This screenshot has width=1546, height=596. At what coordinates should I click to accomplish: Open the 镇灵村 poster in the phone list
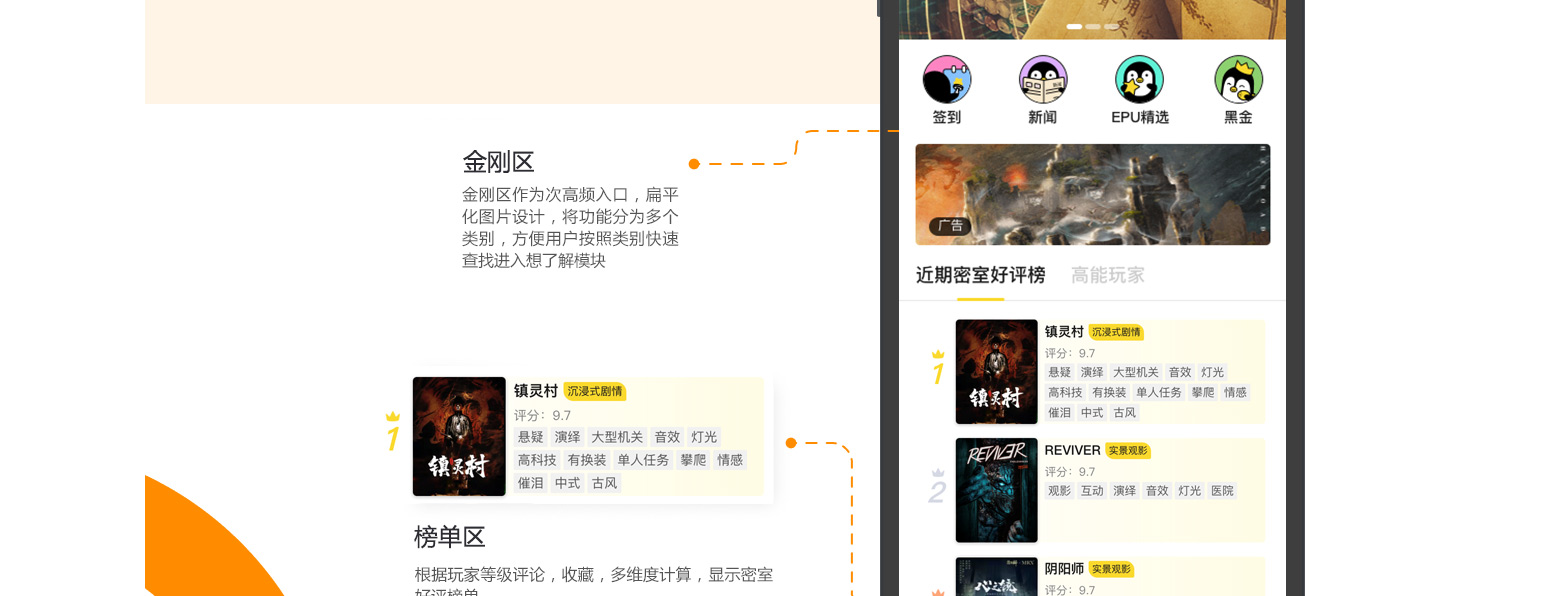[x=996, y=372]
